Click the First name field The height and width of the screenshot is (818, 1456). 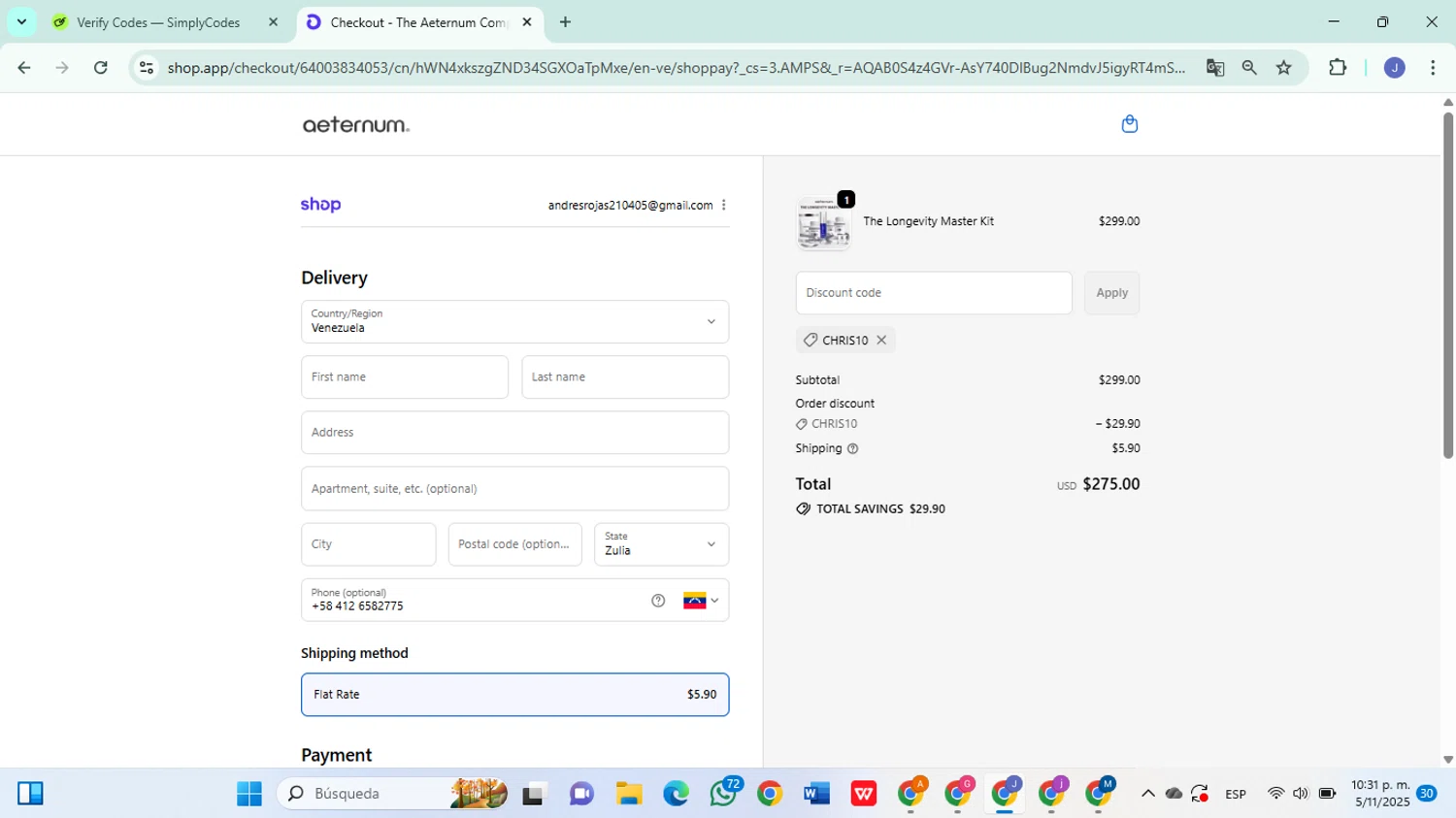(x=405, y=376)
